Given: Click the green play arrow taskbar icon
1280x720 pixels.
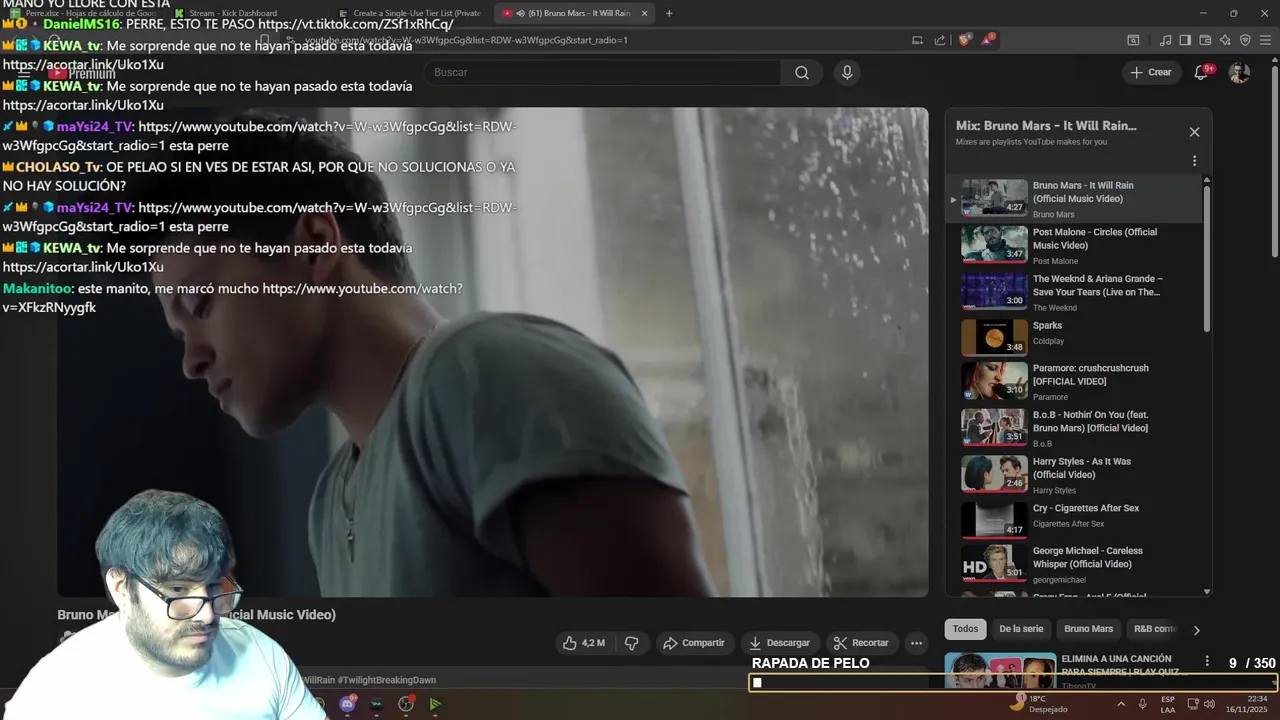Looking at the screenshot, I should [x=435, y=704].
